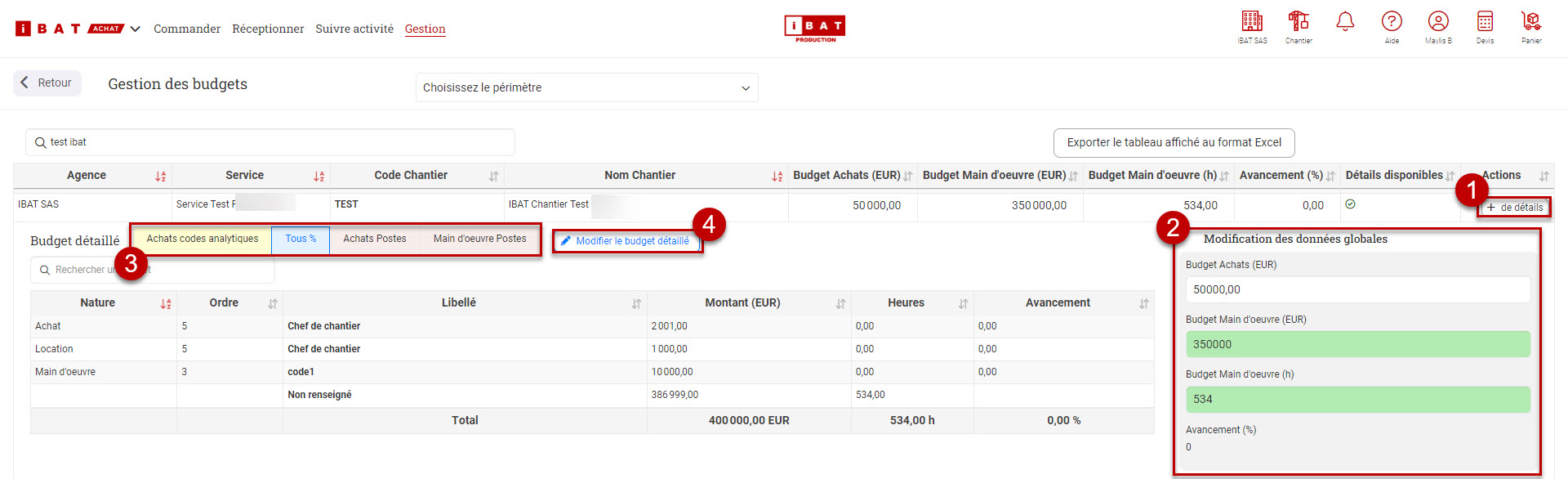Expand the Choisissez le périmètre dropdown

click(x=586, y=87)
